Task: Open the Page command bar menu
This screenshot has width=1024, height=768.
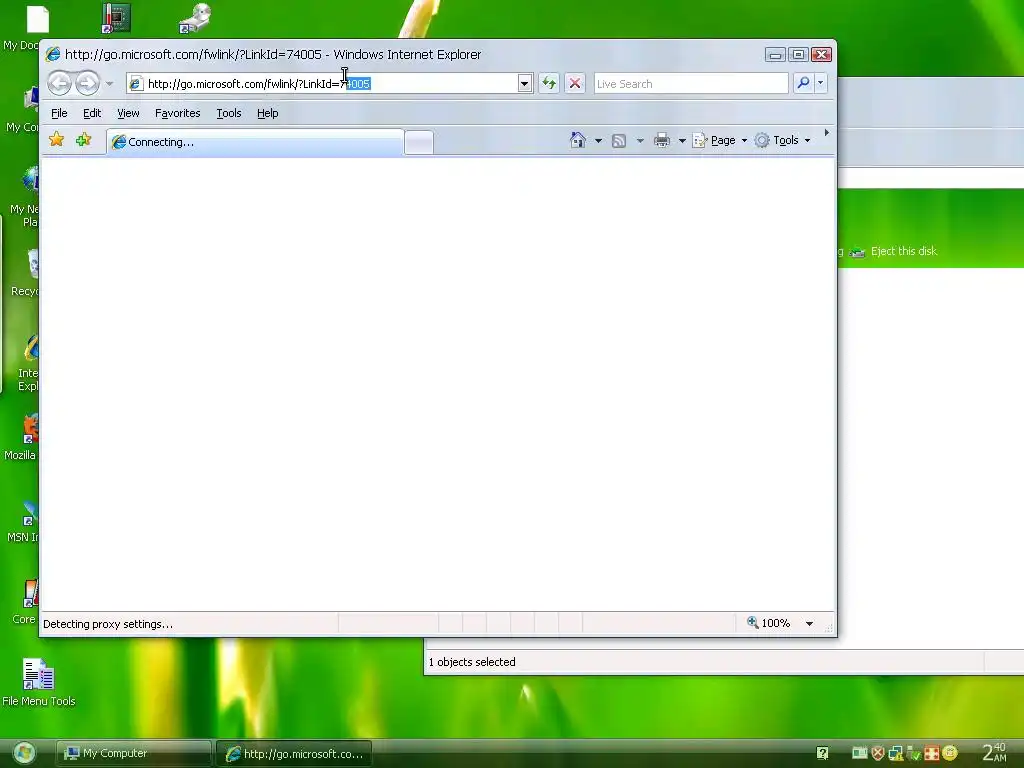Action: [720, 140]
